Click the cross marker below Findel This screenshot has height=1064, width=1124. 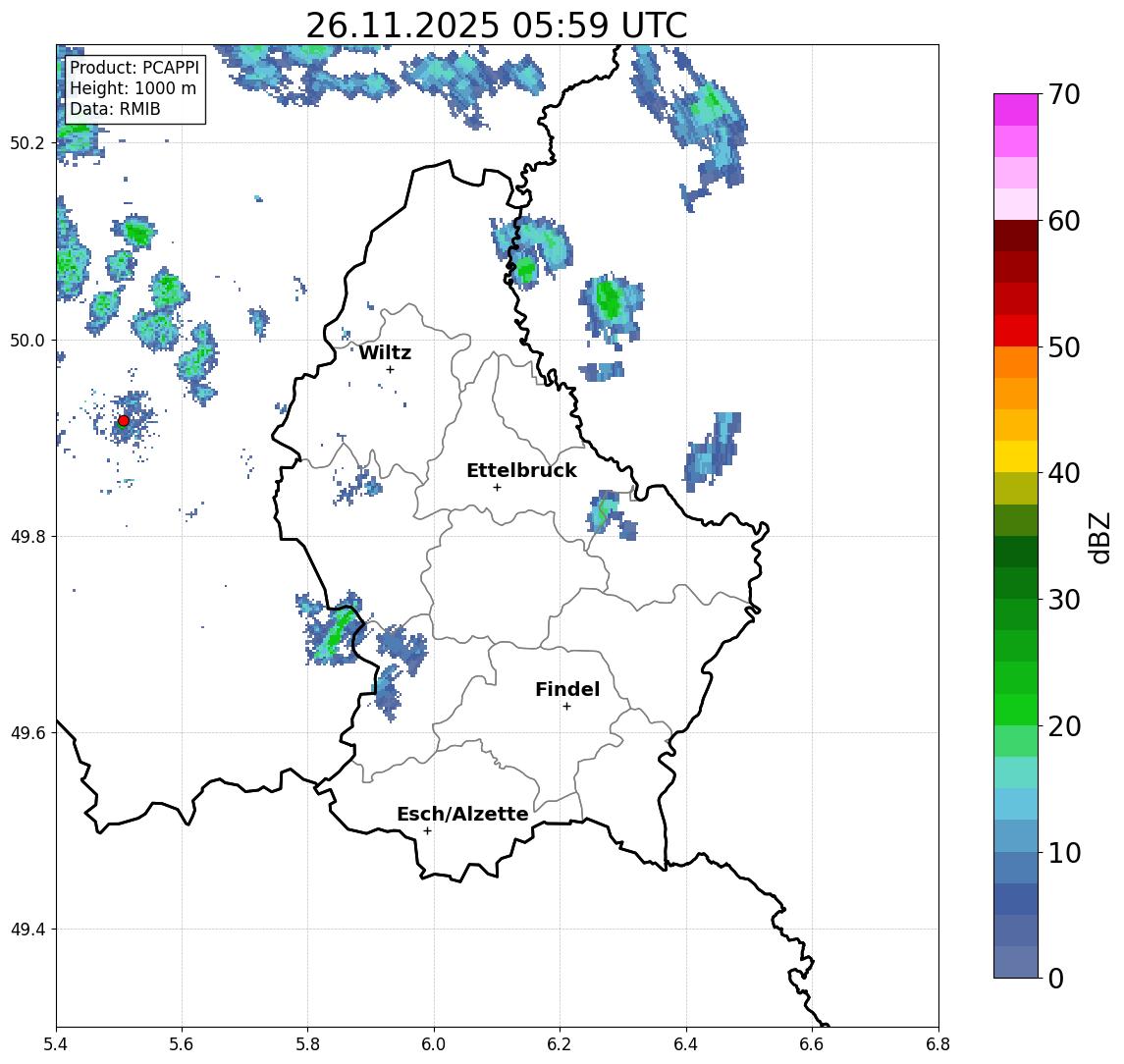point(566,707)
